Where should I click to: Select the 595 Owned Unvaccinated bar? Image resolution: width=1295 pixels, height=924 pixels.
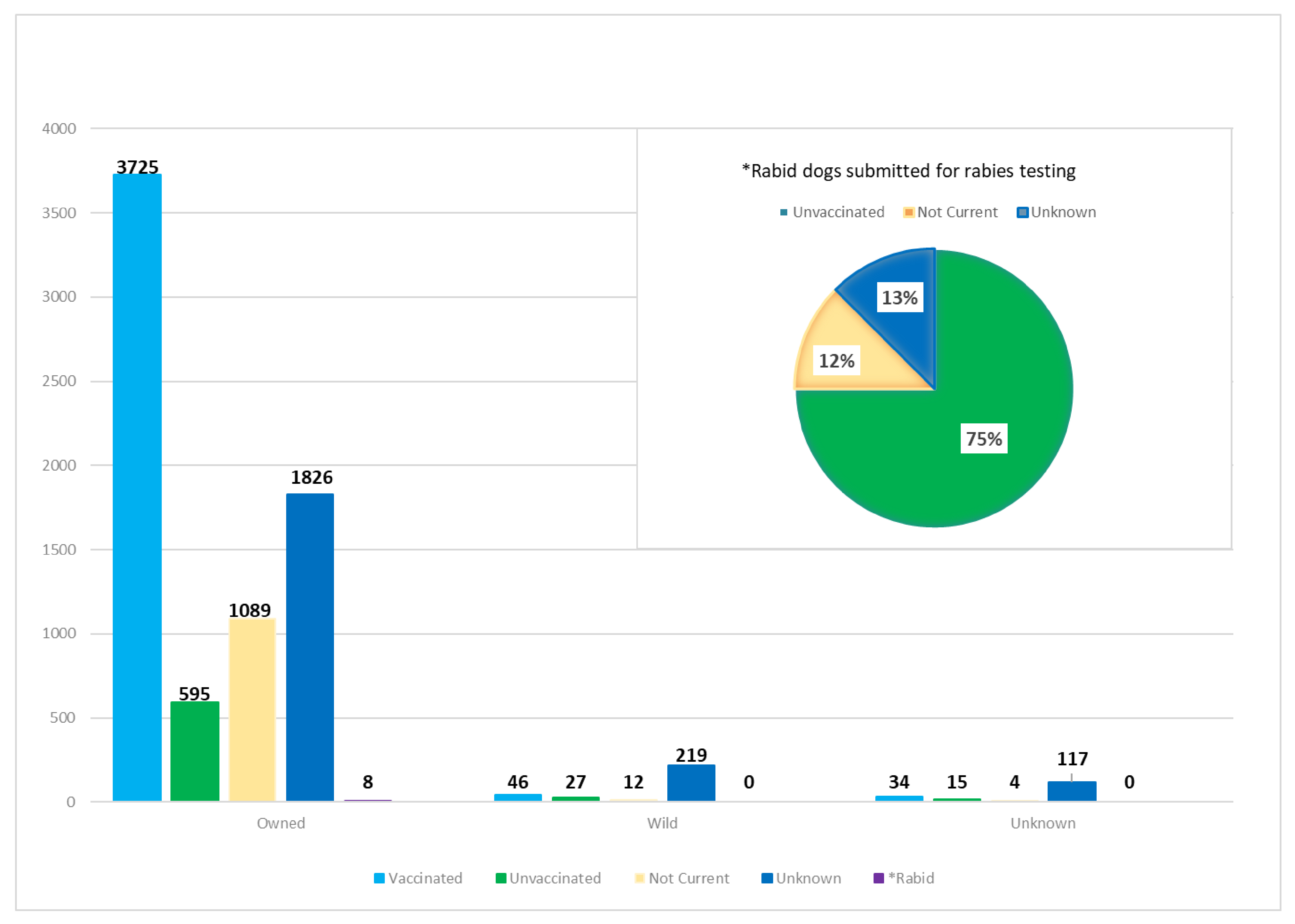click(195, 751)
